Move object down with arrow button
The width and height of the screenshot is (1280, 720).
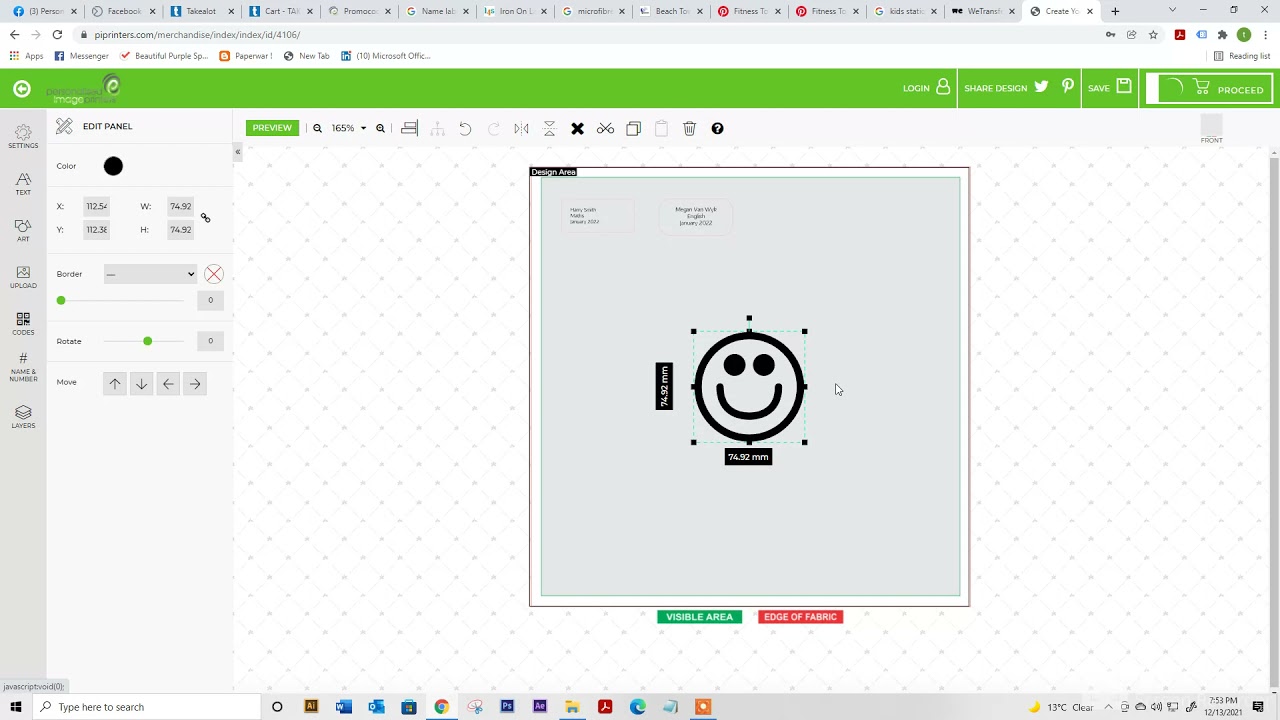click(141, 383)
